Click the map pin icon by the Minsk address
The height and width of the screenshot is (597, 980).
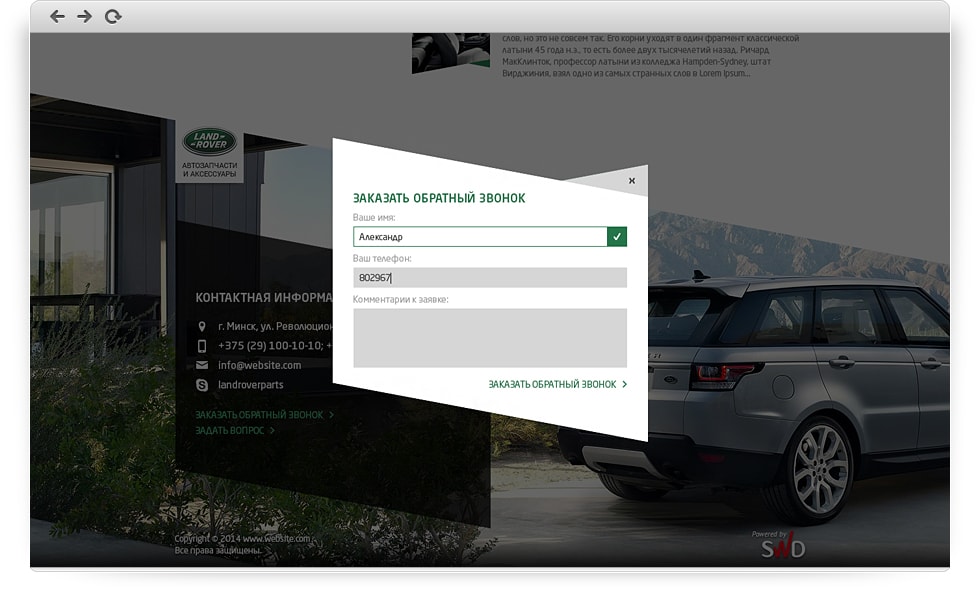click(202, 326)
